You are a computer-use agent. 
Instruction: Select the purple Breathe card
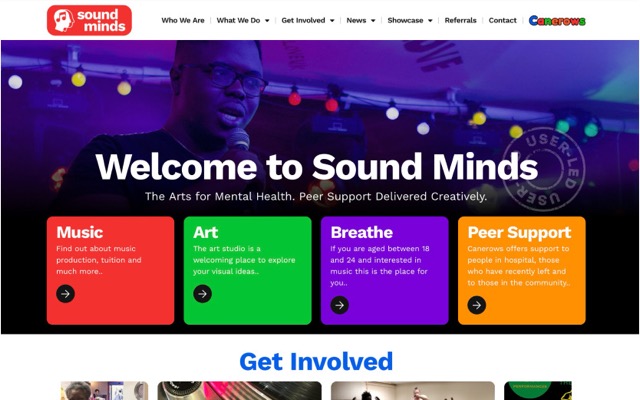[x=385, y=271]
